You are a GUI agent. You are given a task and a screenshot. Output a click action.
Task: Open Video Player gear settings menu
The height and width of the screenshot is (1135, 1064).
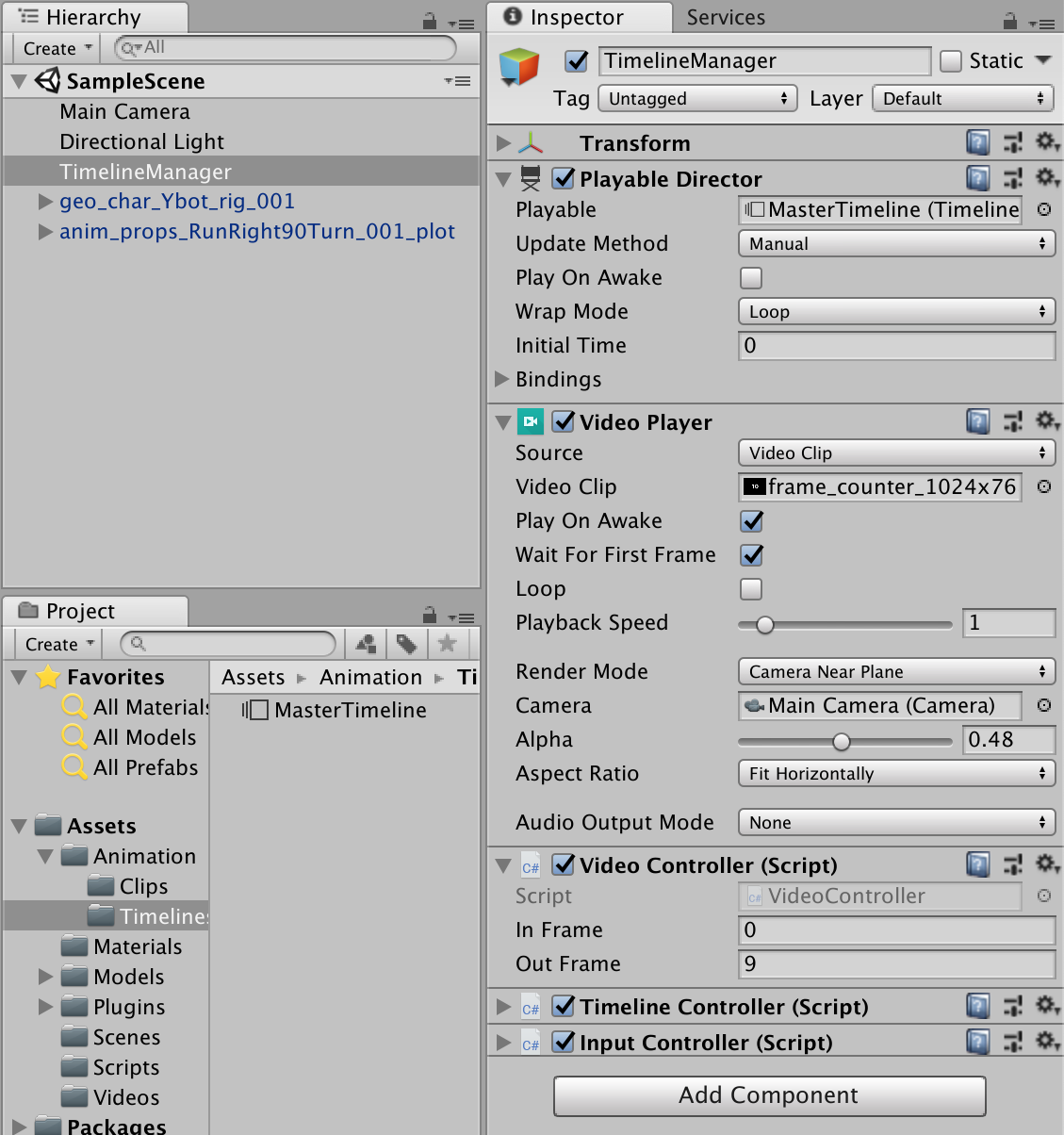pyautogui.click(x=1046, y=420)
